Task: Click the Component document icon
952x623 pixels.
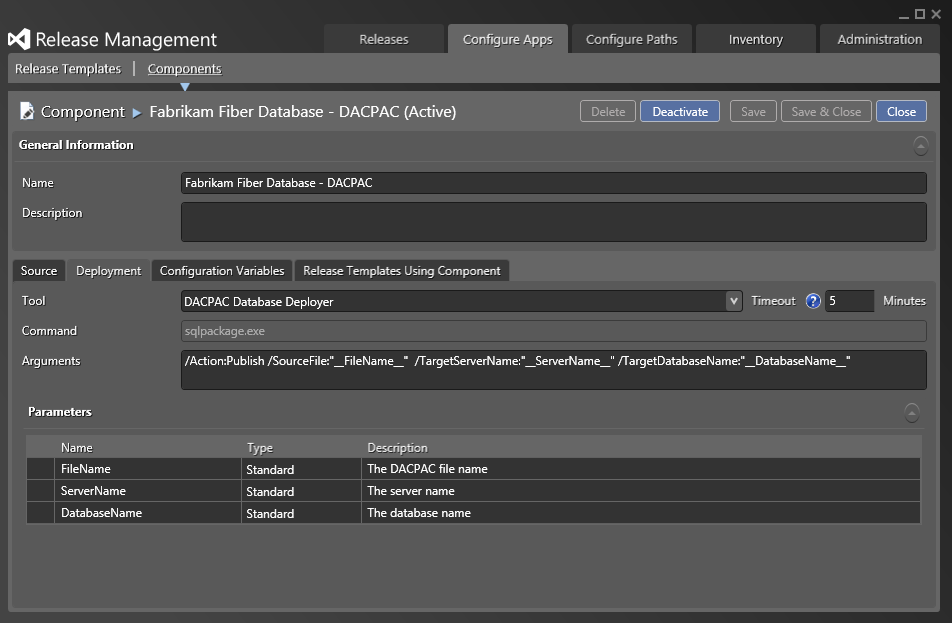Action: [27, 111]
